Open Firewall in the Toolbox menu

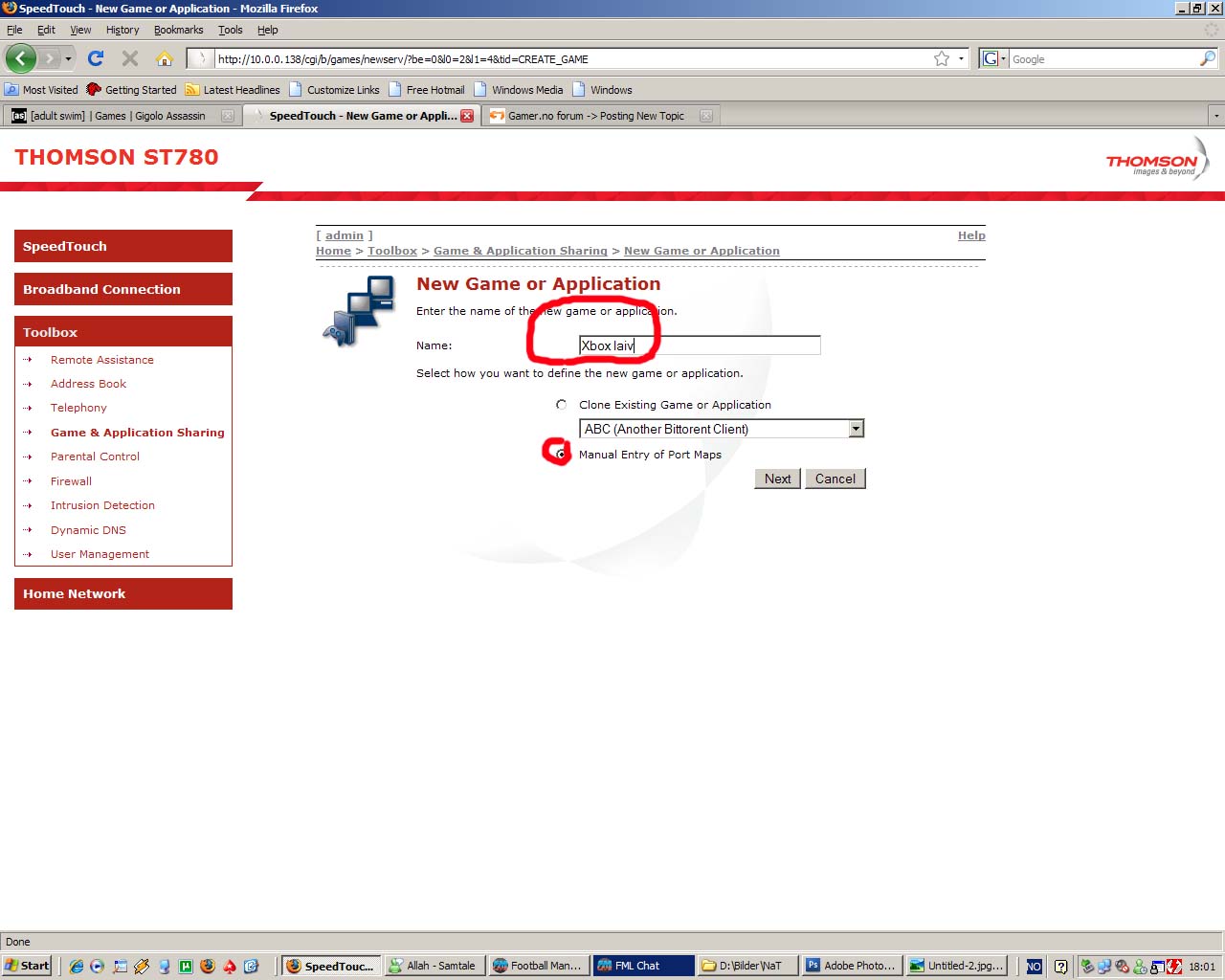coord(72,481)
